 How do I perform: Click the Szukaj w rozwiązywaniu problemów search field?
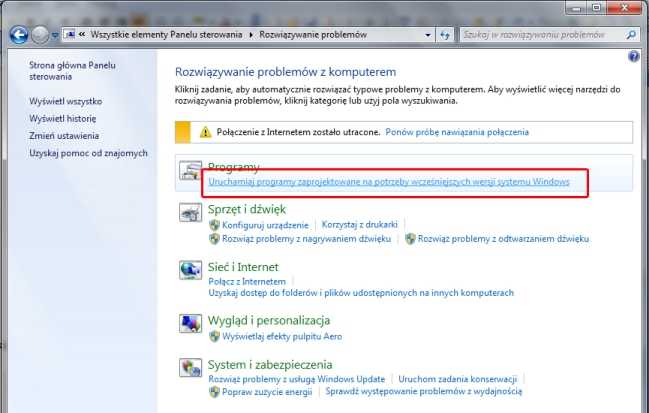pyautogui.click(x=540, y=35)
